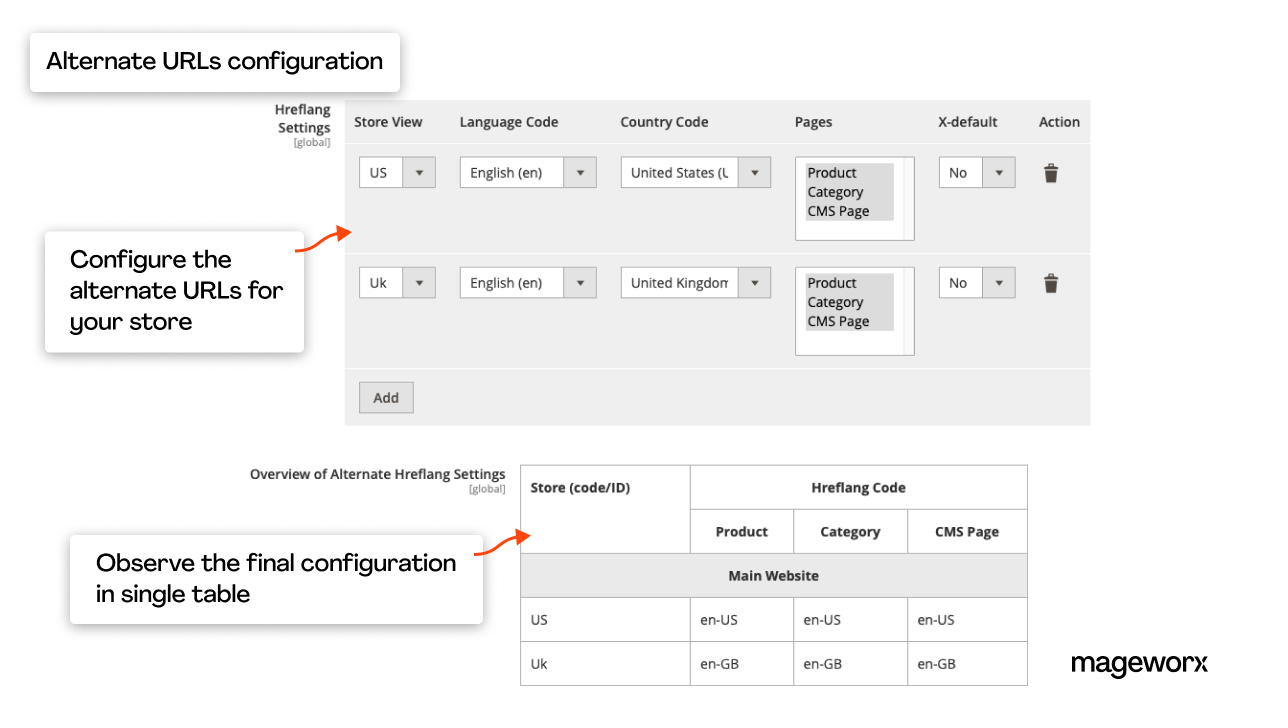Open the Uk Store View dropdown
Viewport: 1288px width, 728px height.
click(396, 283)
